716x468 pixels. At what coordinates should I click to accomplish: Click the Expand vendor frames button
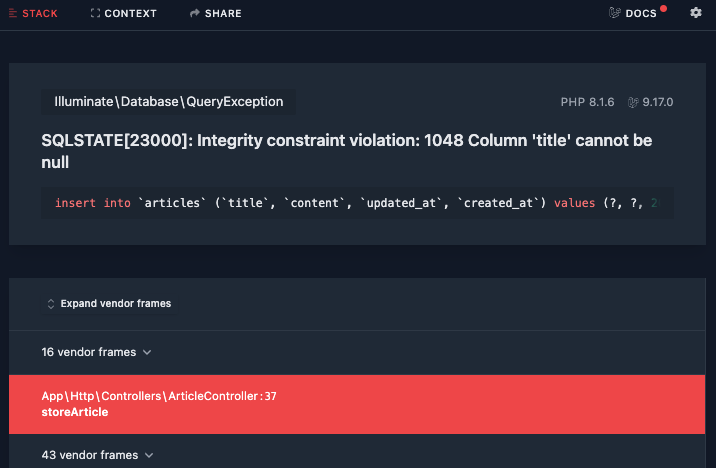pos(109,304)
